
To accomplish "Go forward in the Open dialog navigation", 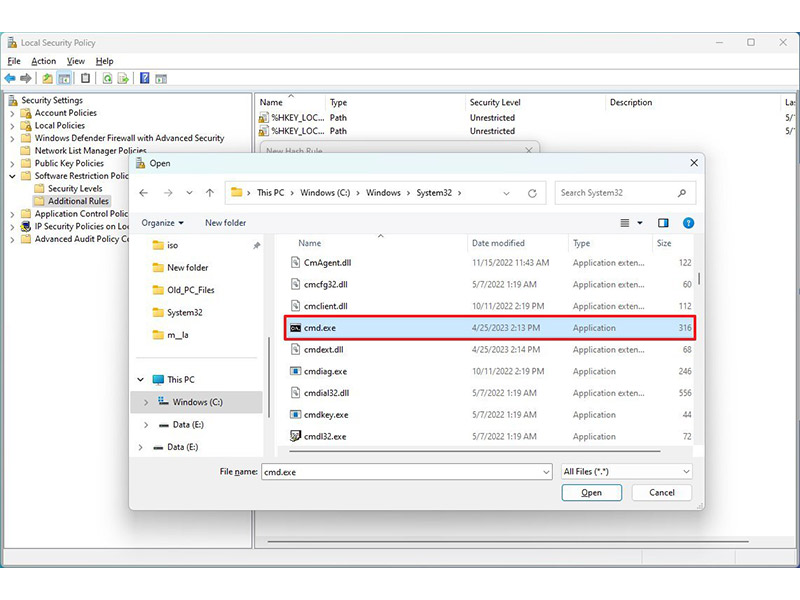I will click(168, 193).
